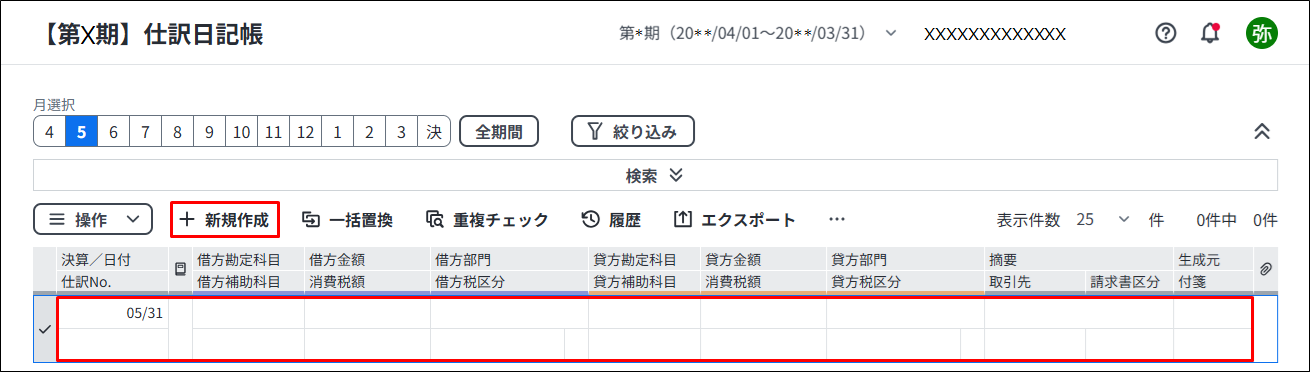Click the エクスポート export button
The height and width of the screenshot is (372, 1310).
click(735, 220)
